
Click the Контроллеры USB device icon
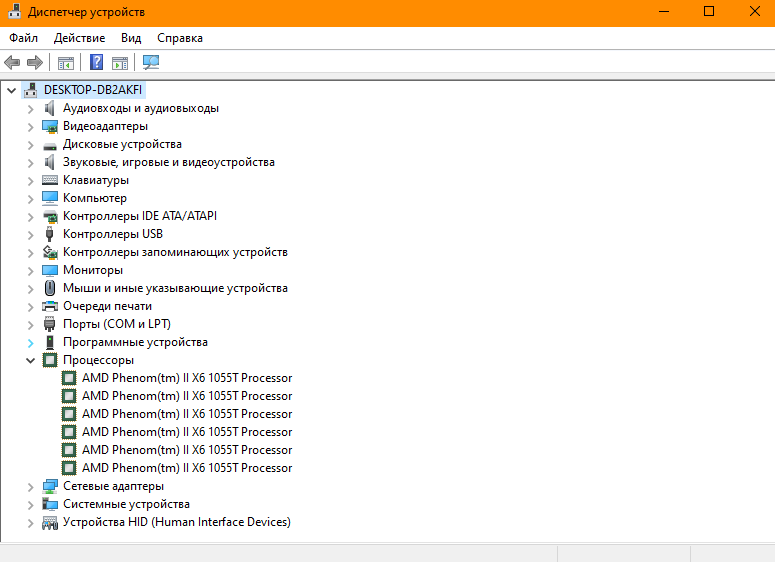pyautogui.click(x=50, y=234)
